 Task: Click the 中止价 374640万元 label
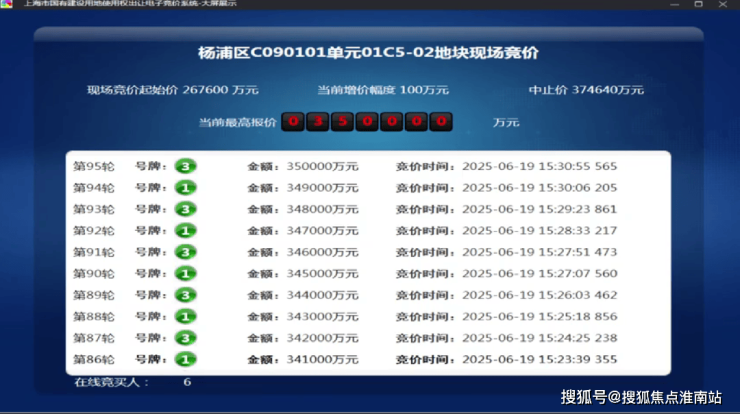coord(586,90)
